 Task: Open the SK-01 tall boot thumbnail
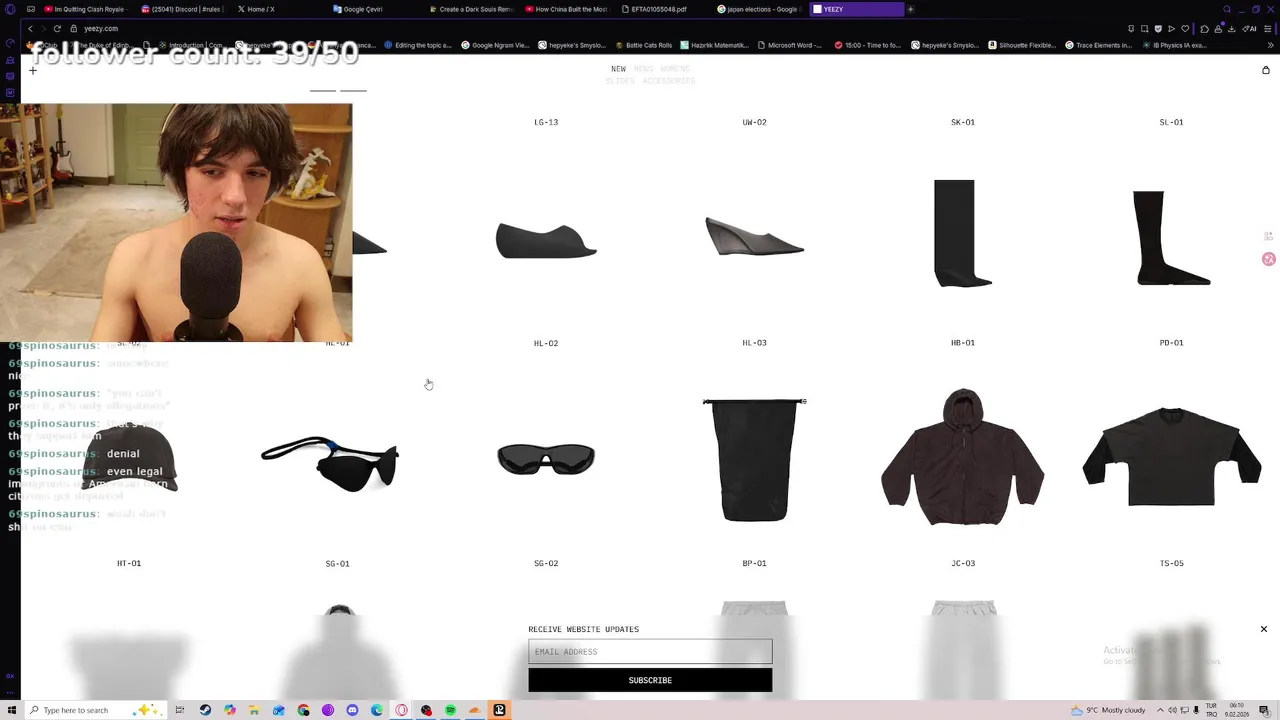coord(962,234)
